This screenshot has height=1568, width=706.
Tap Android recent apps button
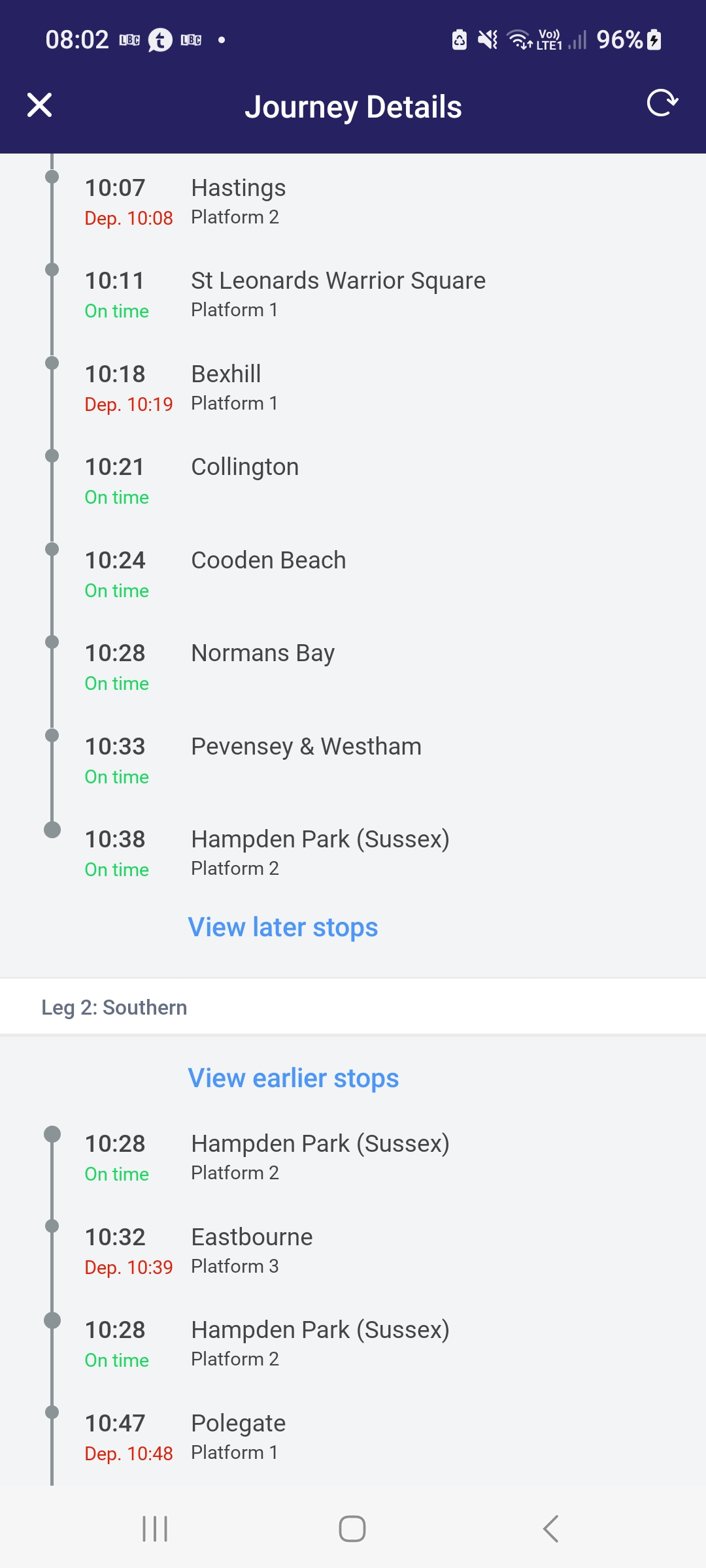coord(155,1529)
